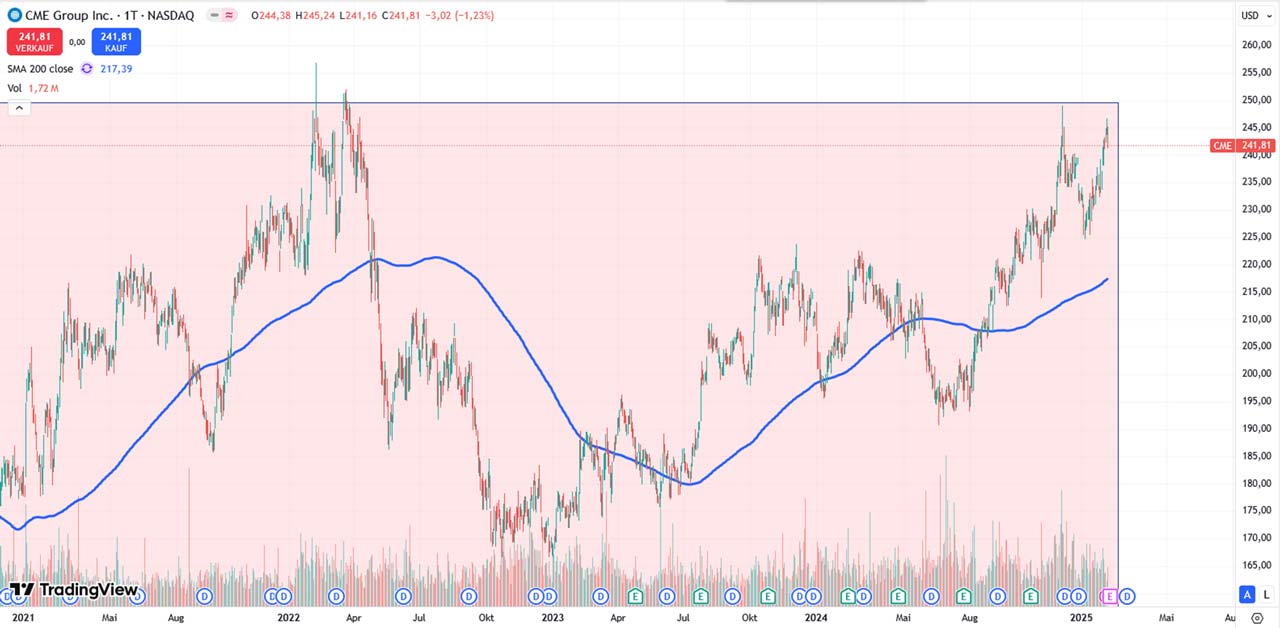Click the earnings E marker at July 2023
The image size is (1280, 628).
click(701, 597)
